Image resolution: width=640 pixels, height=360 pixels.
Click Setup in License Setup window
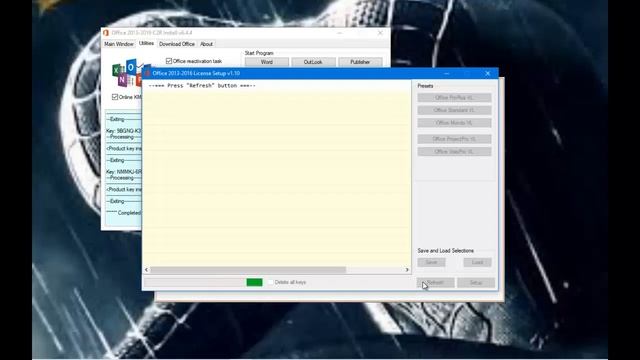coord(476,282)
